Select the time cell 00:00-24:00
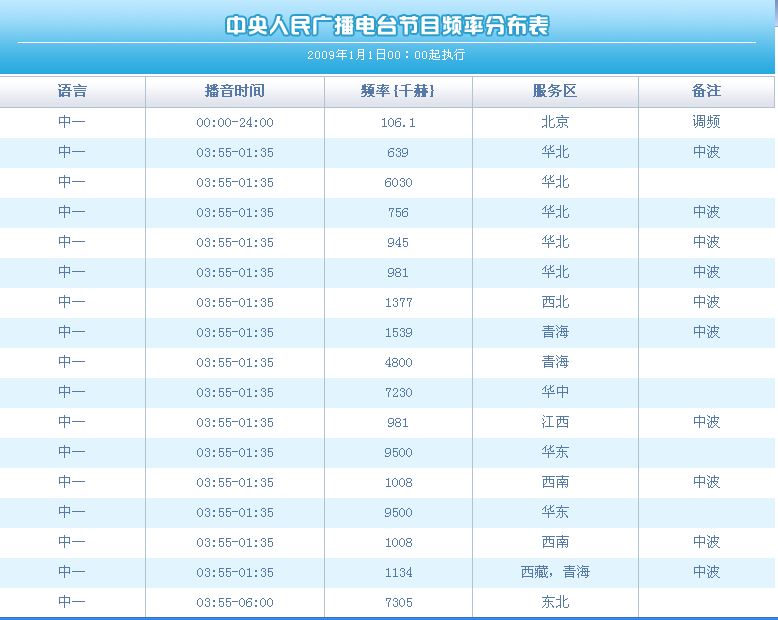 point(235,123)
